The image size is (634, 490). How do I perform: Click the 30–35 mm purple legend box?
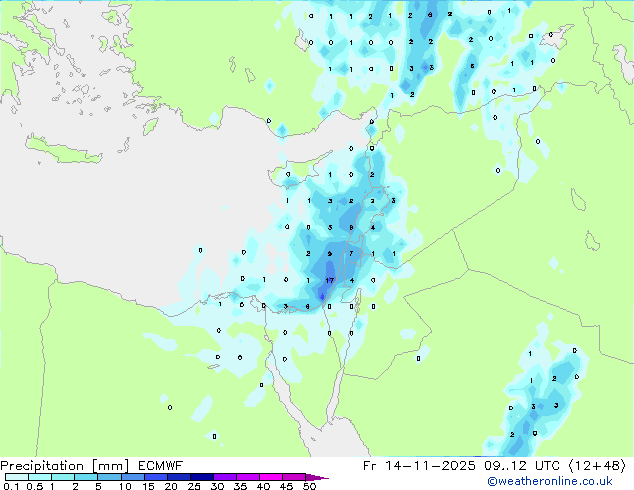point(225,477)
